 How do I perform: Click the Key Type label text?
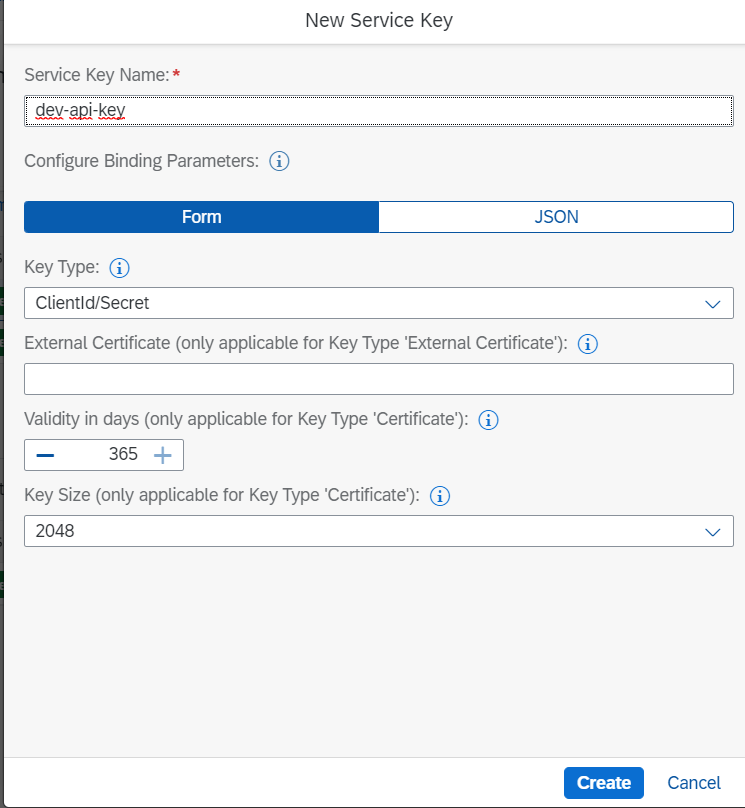pyautogui.click(x=61, y=268)
